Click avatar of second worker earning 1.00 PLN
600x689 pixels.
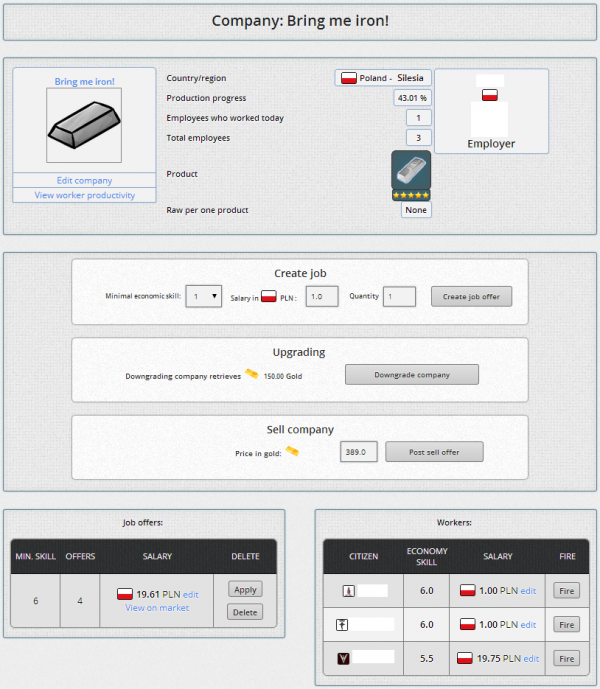[x=342, y=624]
